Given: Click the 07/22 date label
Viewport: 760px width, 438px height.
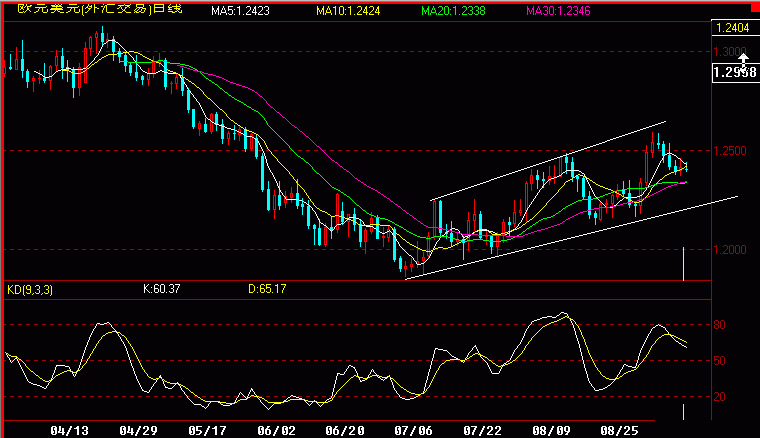Looking at the screenshot, I should tap(482, 430).
